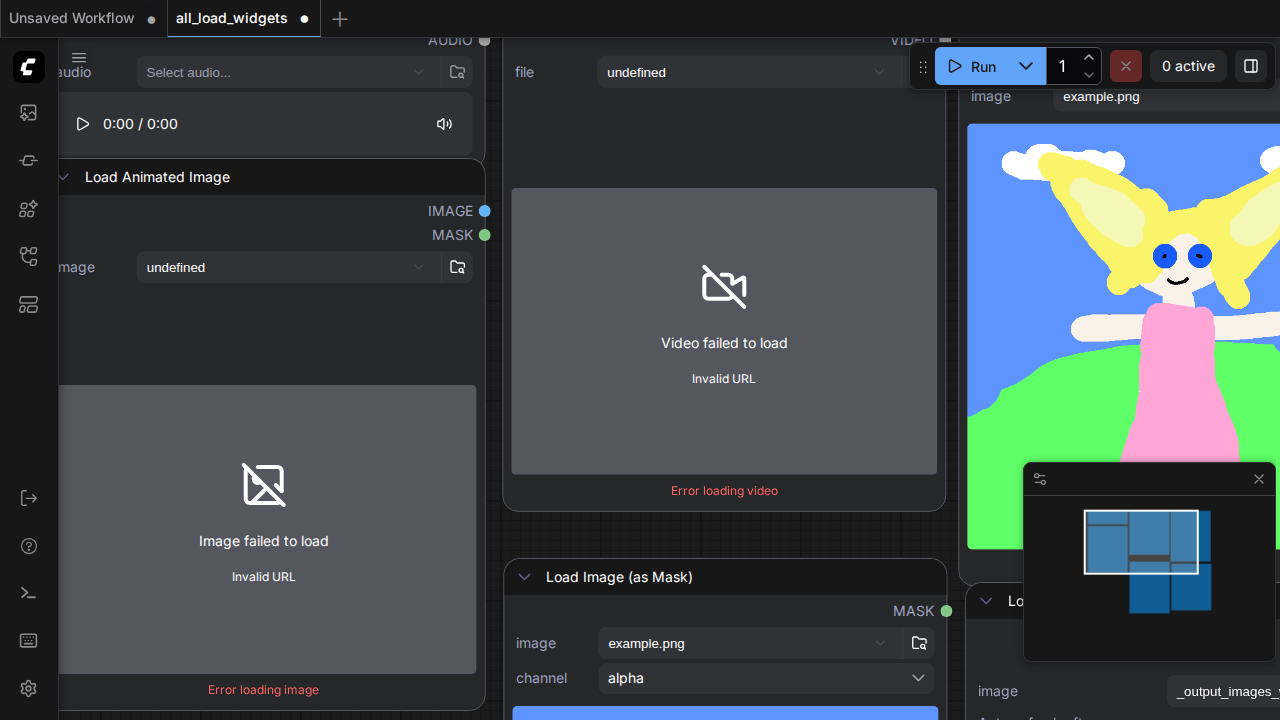Open keyboard shortcuts icon in sidebar

coord(28,641)
